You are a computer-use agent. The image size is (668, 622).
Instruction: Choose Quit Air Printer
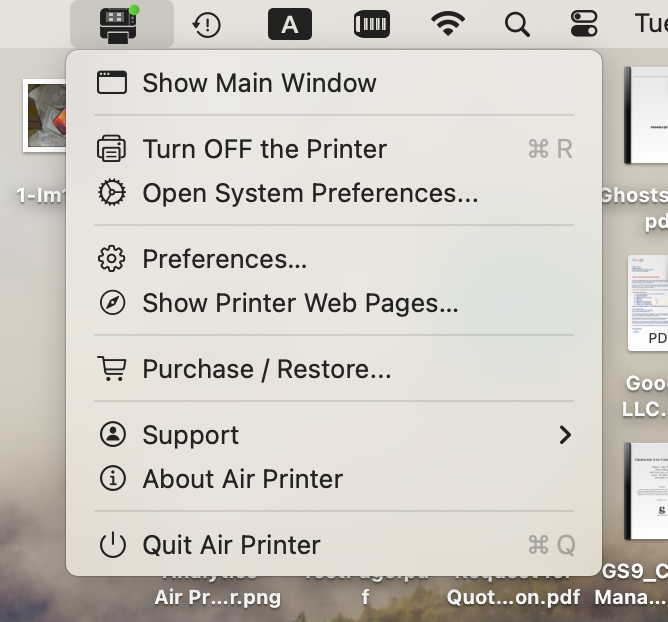(x=334, y=545)
